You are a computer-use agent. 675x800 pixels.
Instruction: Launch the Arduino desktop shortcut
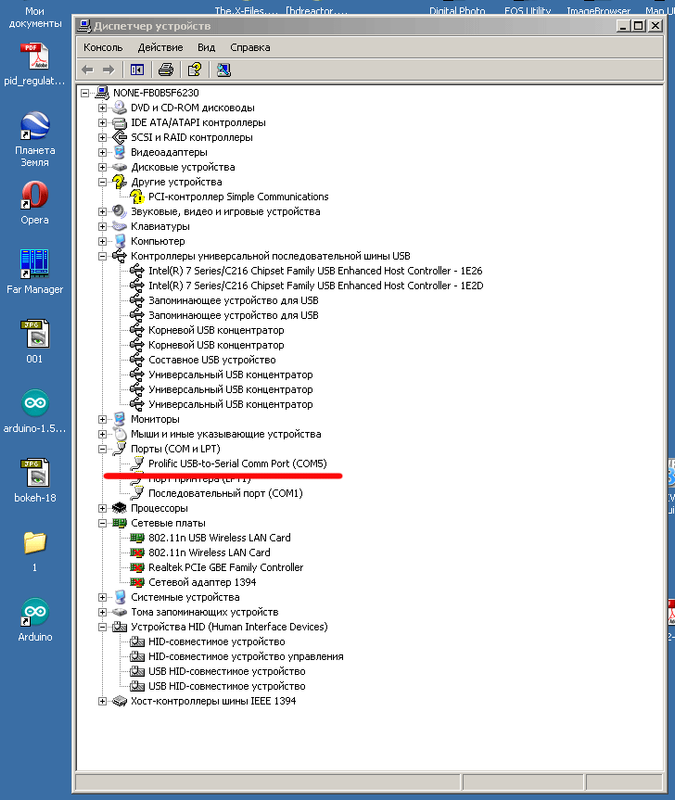(x=35, y=612)
